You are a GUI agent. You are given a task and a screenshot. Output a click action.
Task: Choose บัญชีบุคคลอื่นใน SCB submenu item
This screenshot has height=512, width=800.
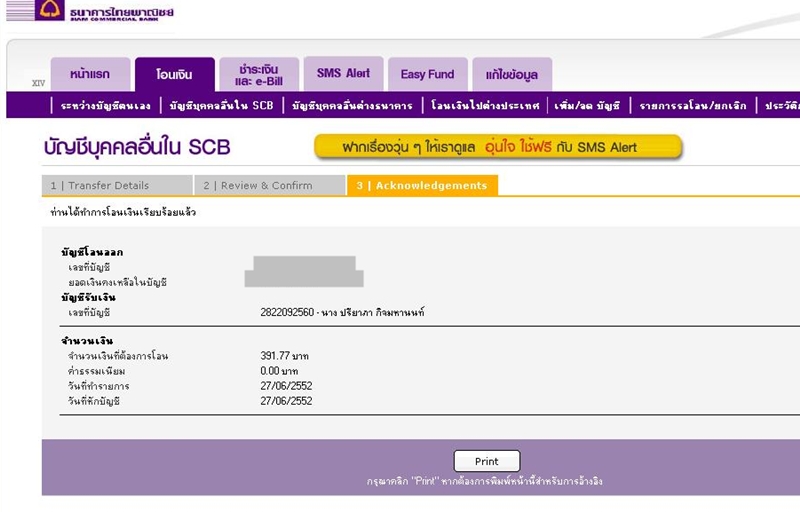pyautogui.click(x=221, y=106)
